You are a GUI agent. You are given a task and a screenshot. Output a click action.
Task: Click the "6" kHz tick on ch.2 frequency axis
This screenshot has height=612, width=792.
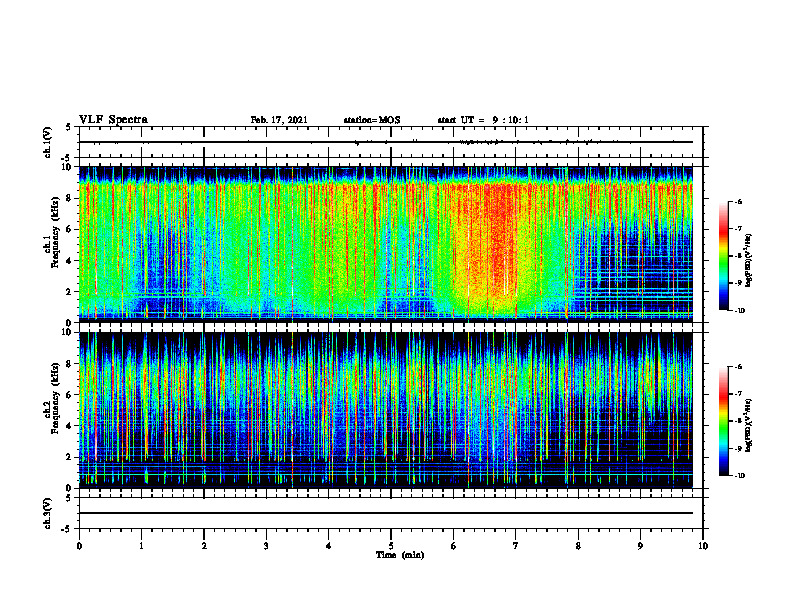70,395
